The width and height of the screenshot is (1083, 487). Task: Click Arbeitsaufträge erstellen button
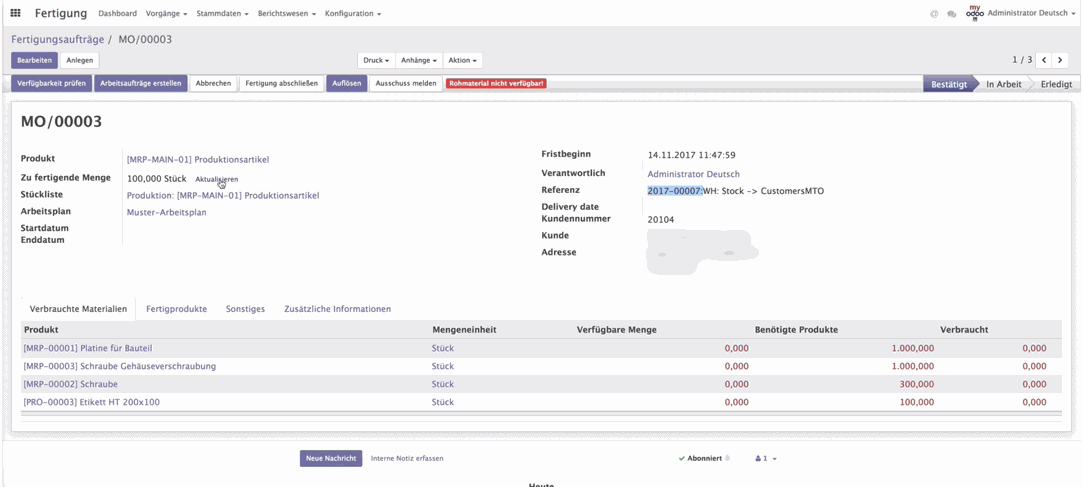tap(140, 84)
